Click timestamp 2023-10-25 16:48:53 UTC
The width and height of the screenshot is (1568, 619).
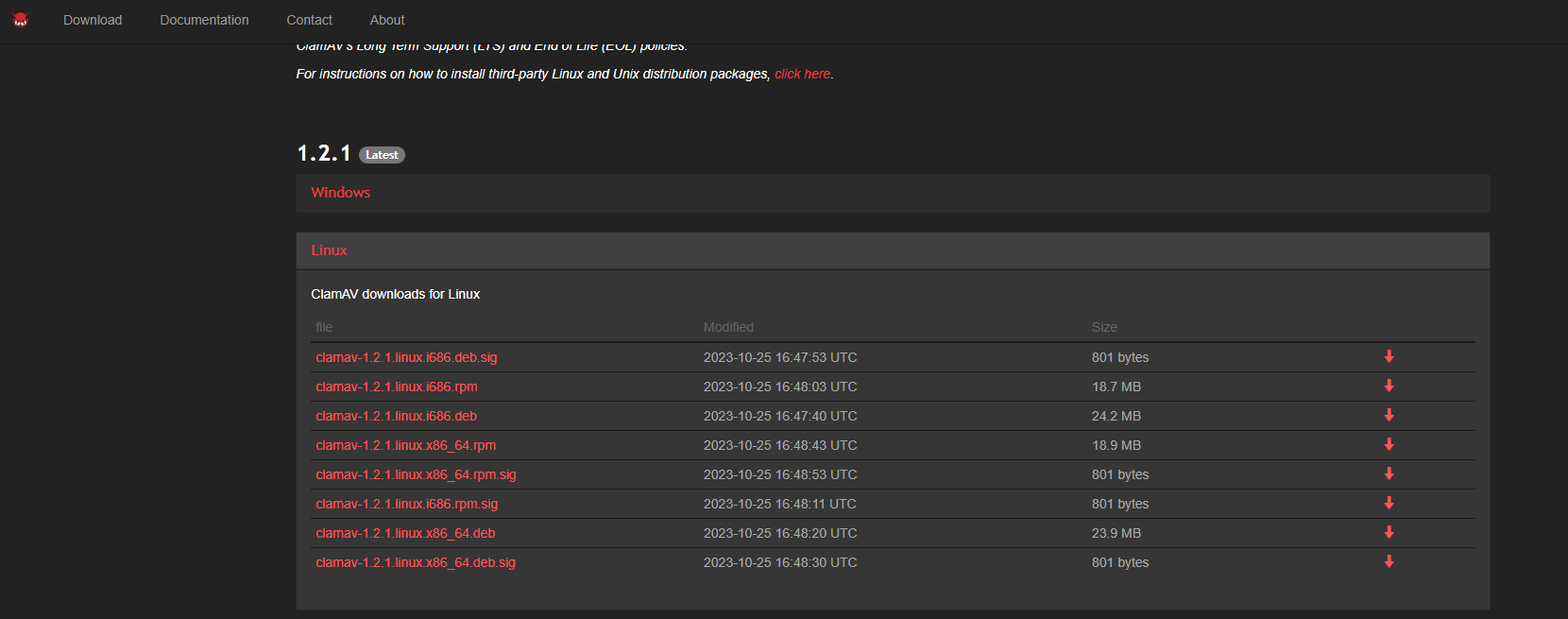pos(780,474)
